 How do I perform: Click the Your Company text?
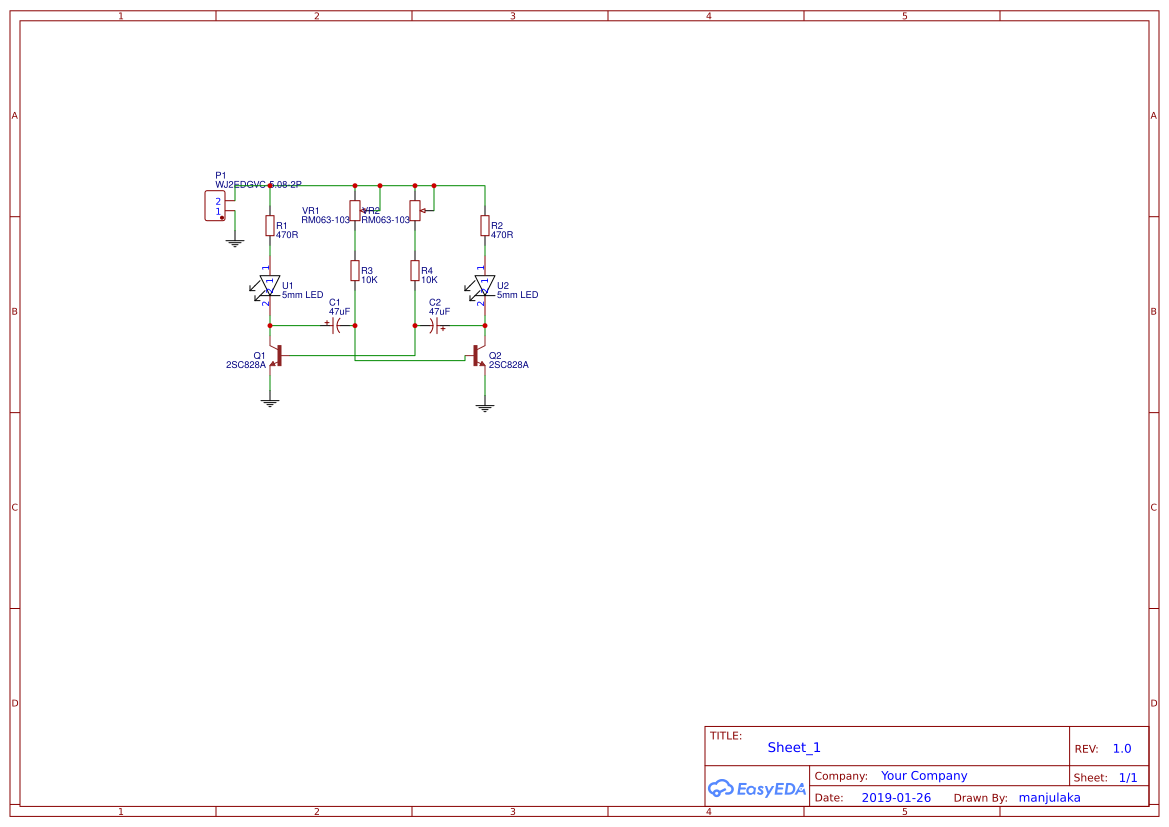pos(924,776)
